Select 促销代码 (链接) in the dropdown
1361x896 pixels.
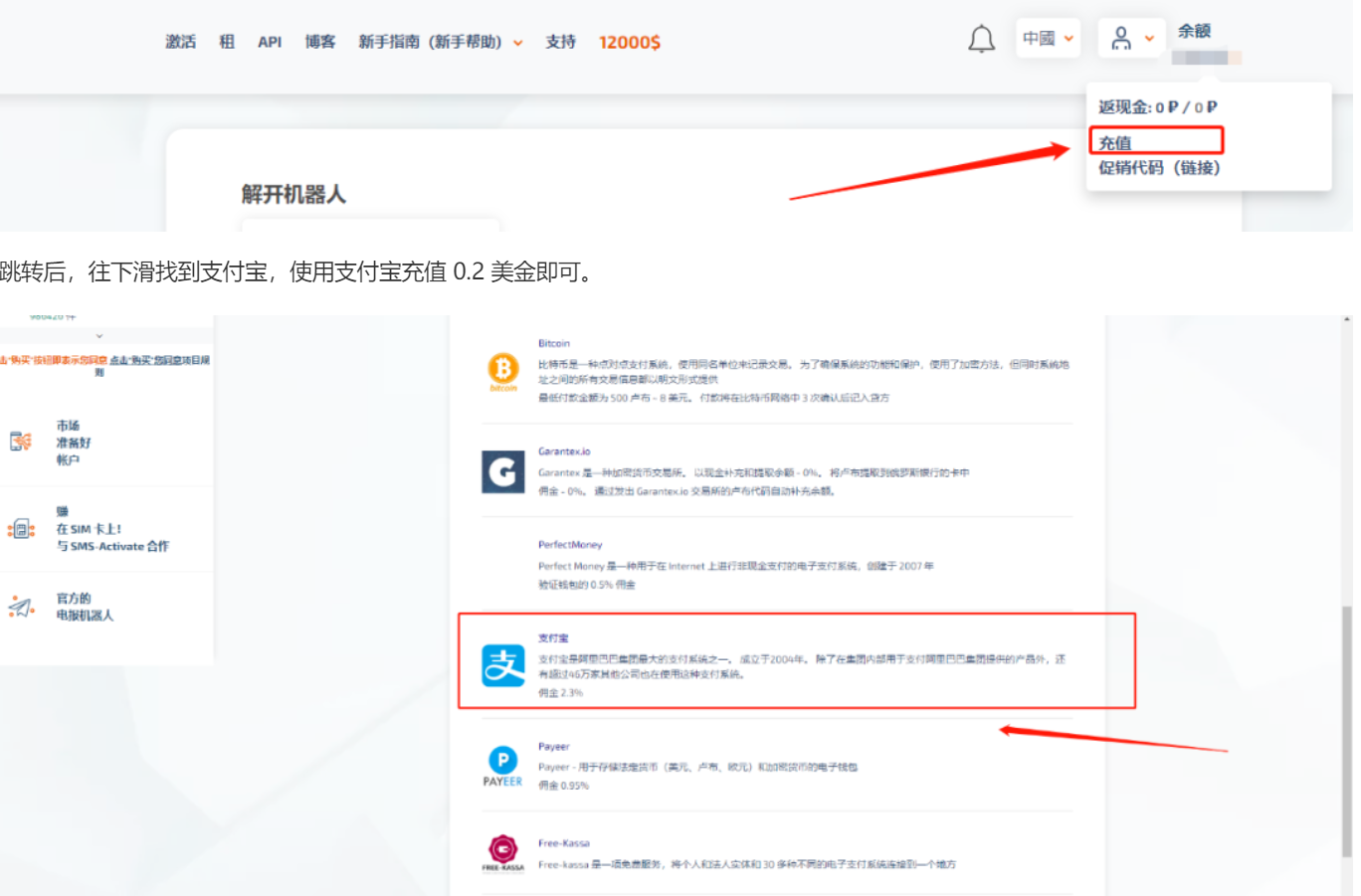pos(1159,168)
